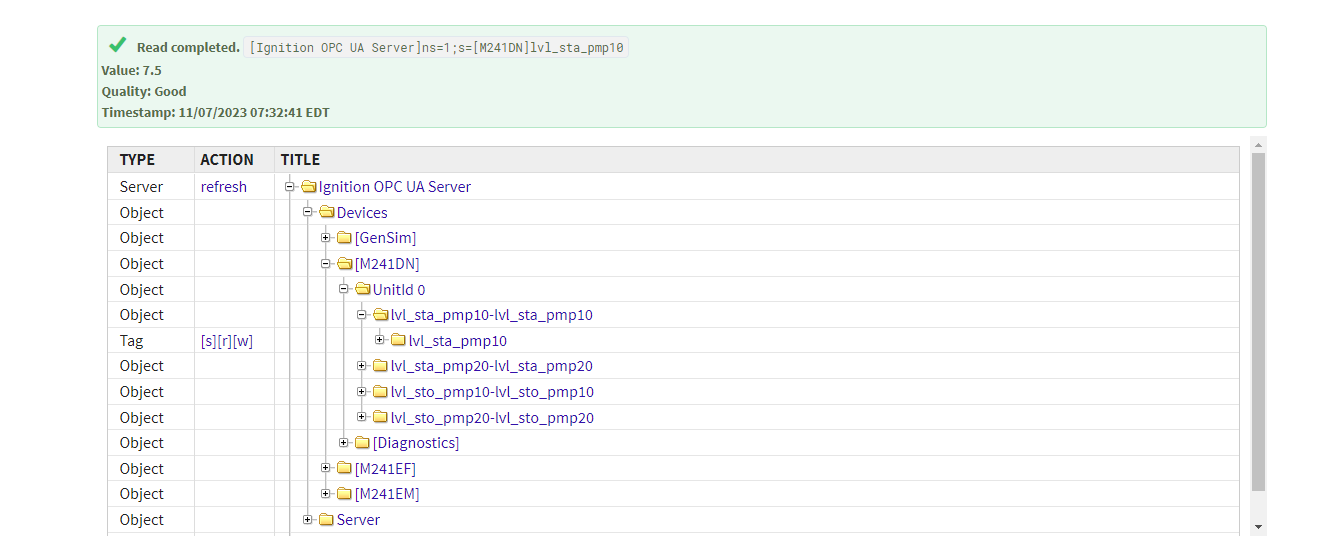Collapse the [M241DN] device node
This screenshot has height=555, width=1337.
pos(326,264)
